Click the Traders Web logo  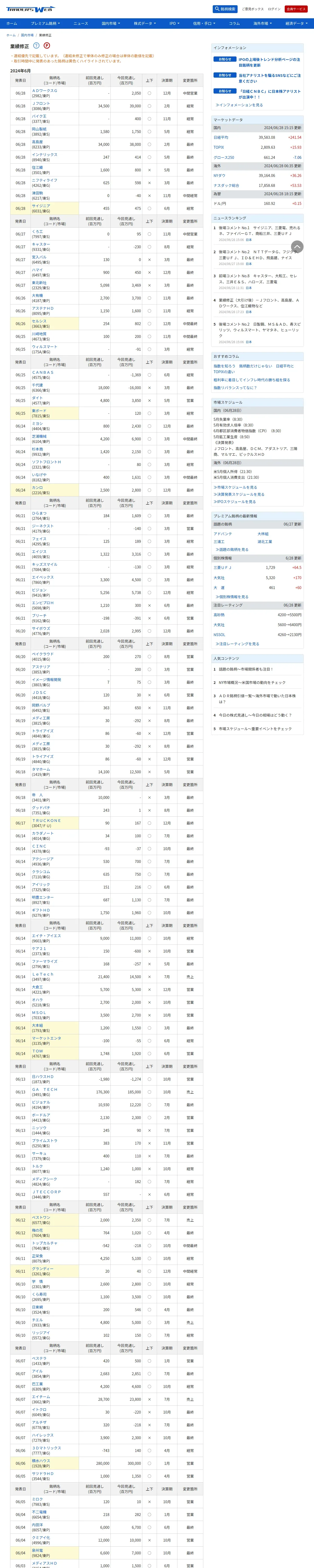pos(31,9)
